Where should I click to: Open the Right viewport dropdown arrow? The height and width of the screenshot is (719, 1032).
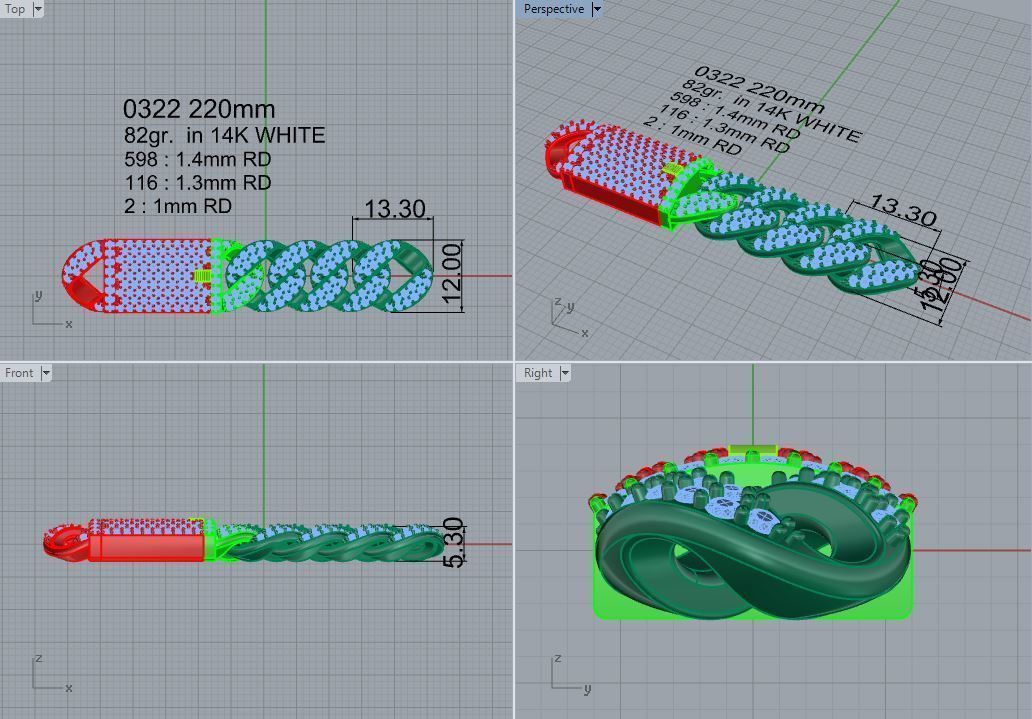point(565,373)
